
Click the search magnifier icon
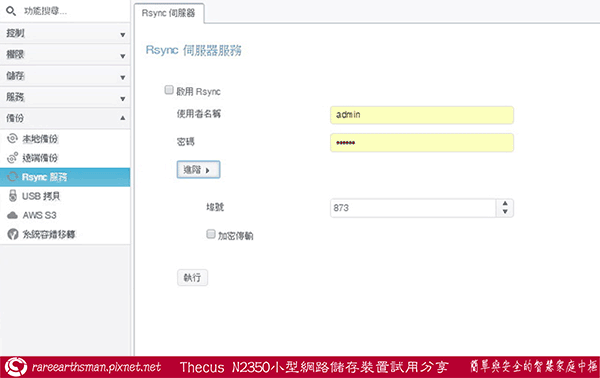(11, 11)
